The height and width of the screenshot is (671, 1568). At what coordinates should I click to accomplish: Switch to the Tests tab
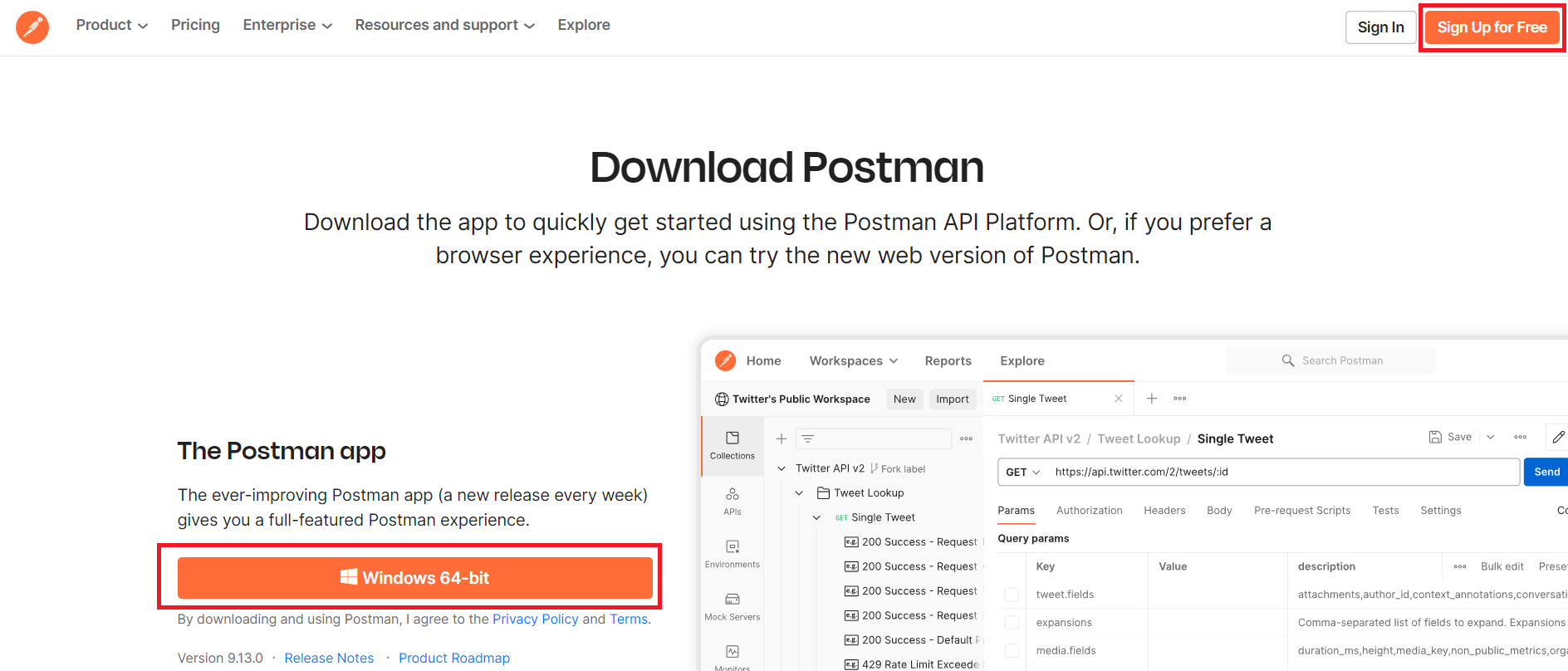pos(1385,511)
